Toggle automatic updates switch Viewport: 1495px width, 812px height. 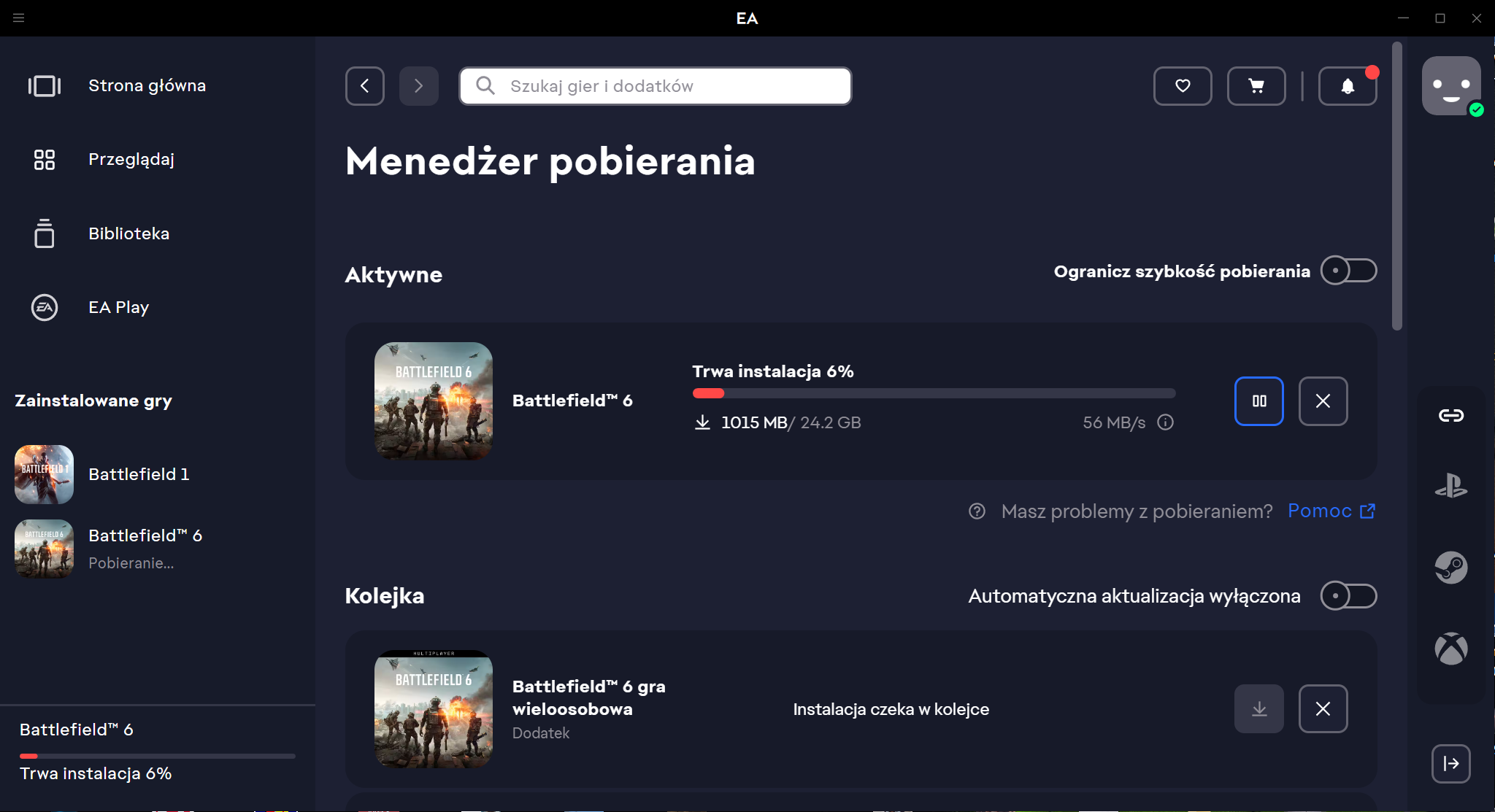[1348, 596]
